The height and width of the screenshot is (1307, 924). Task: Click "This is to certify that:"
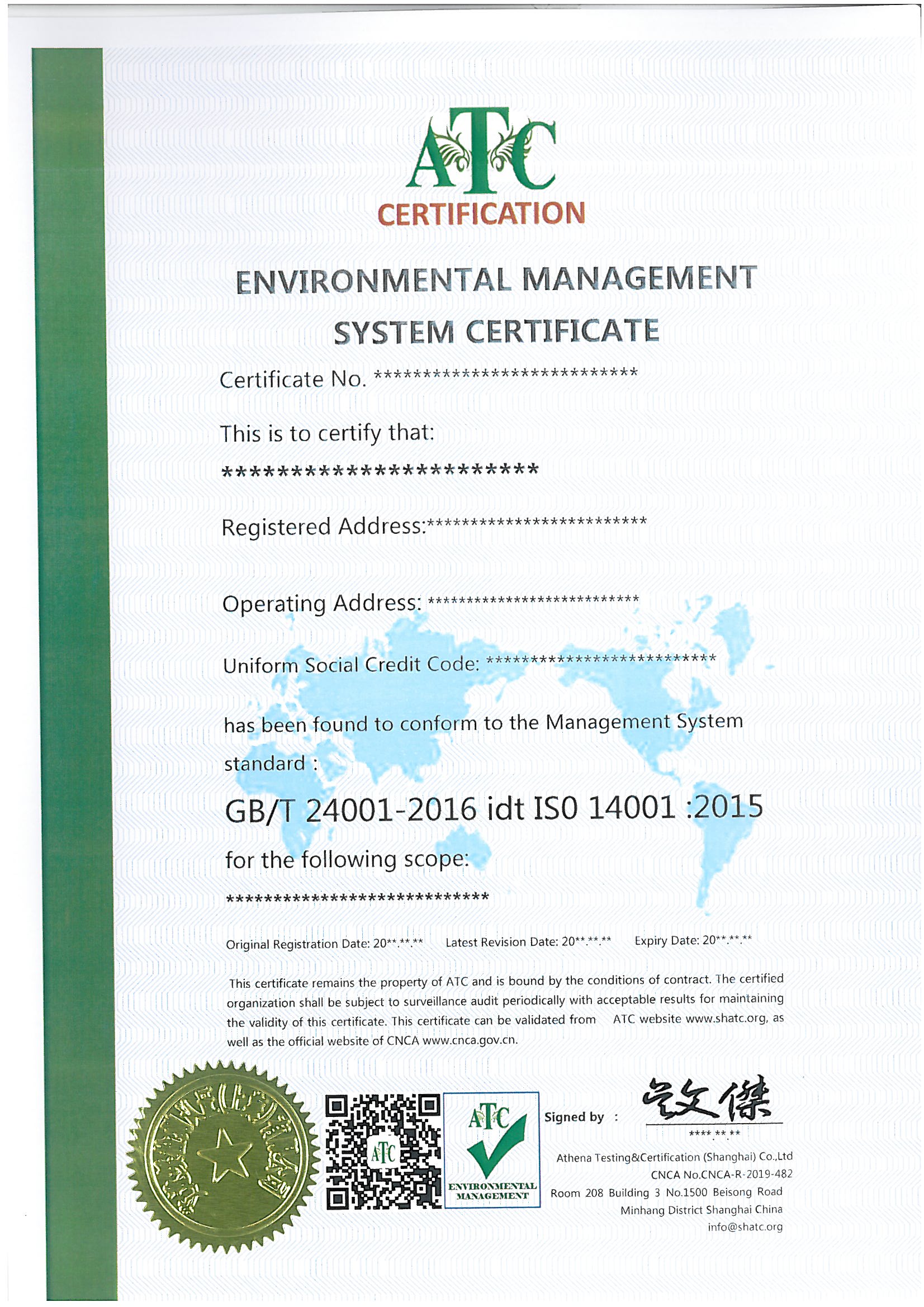coord(327,433)
